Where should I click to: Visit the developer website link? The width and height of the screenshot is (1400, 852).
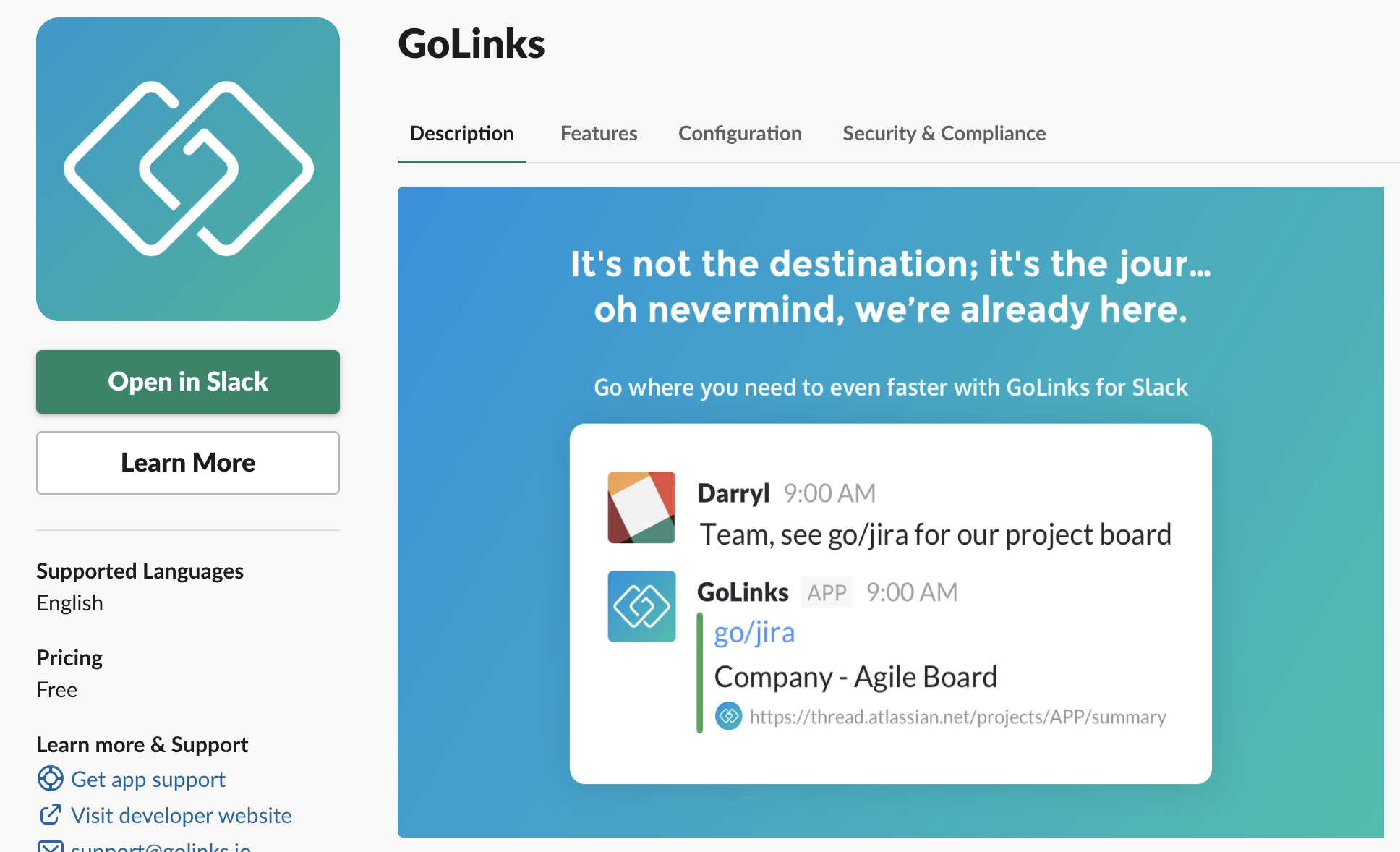[x=182, y=814]
